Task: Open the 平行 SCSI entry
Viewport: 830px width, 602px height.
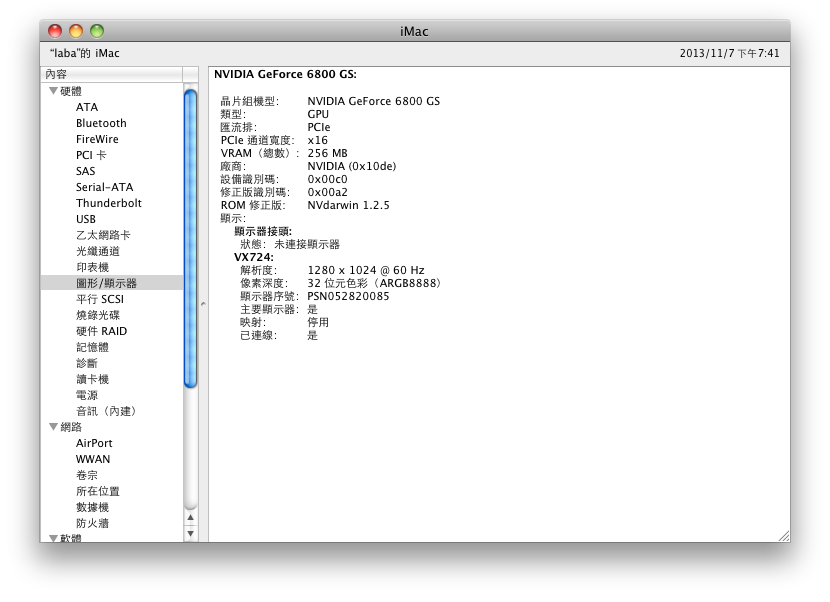Action: click(100, 299)
